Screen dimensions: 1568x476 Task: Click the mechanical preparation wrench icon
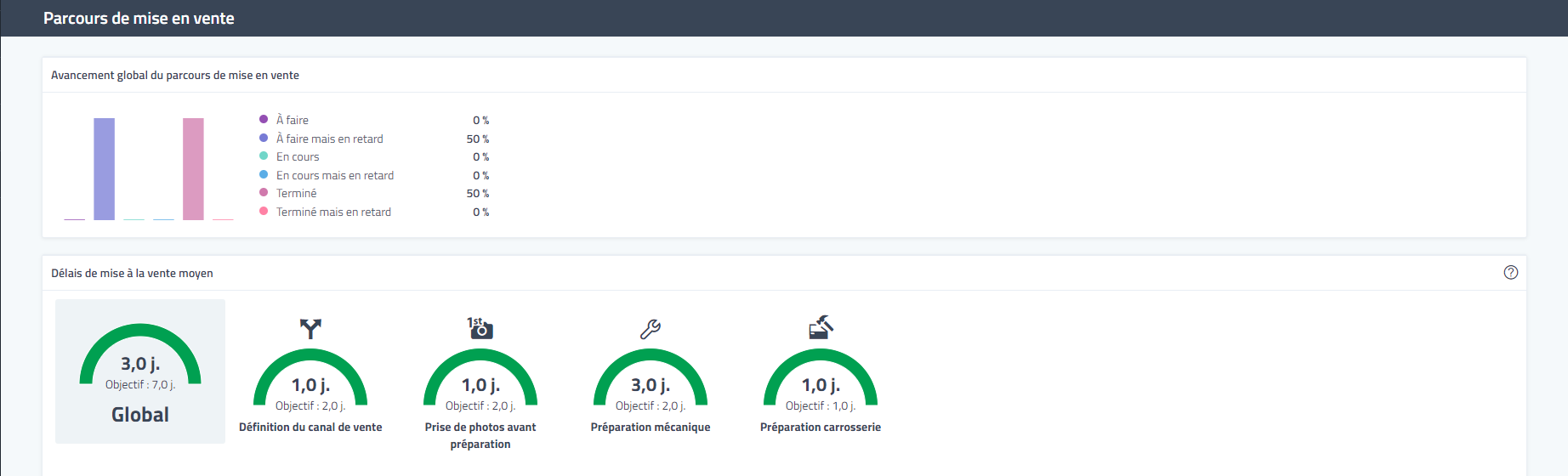point(650,329)
